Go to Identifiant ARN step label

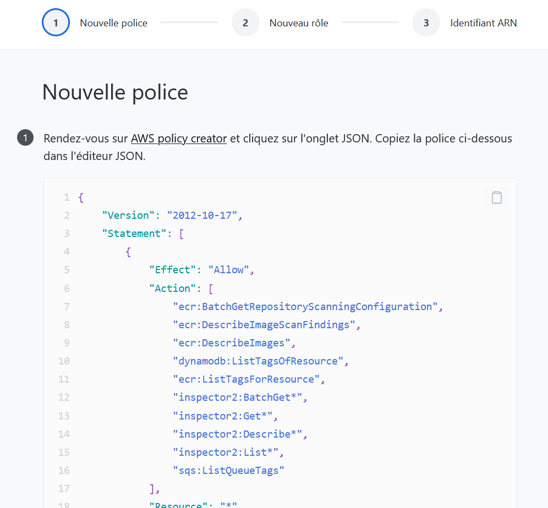(x=483, y=23)
